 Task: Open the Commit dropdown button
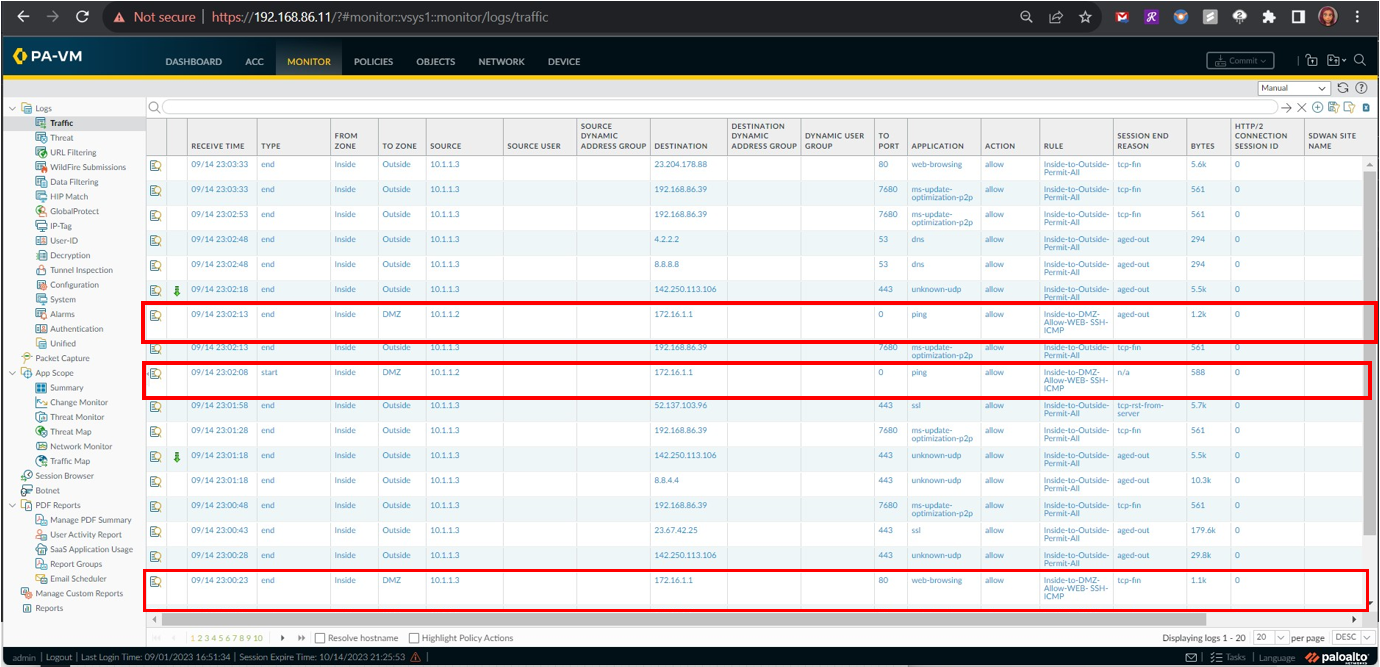(x=1240, y=61)
